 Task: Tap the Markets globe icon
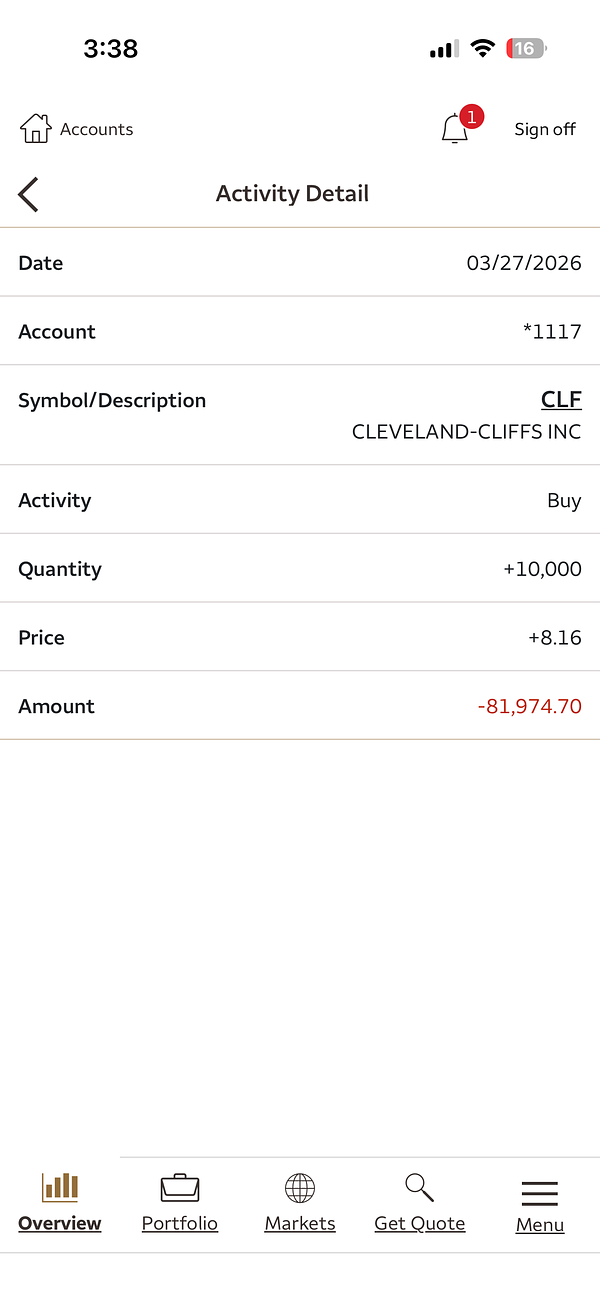tap(300, 1188)
